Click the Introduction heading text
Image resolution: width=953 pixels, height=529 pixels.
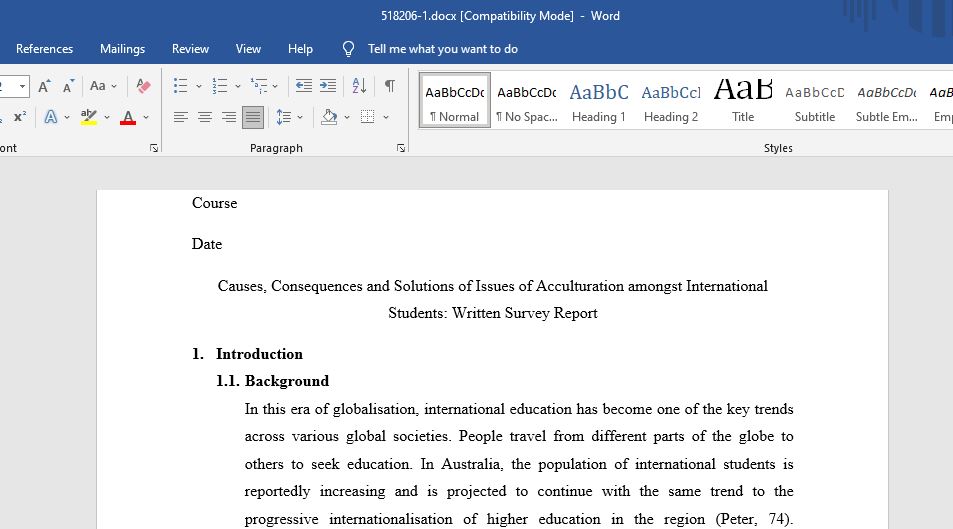coord(260,354)
